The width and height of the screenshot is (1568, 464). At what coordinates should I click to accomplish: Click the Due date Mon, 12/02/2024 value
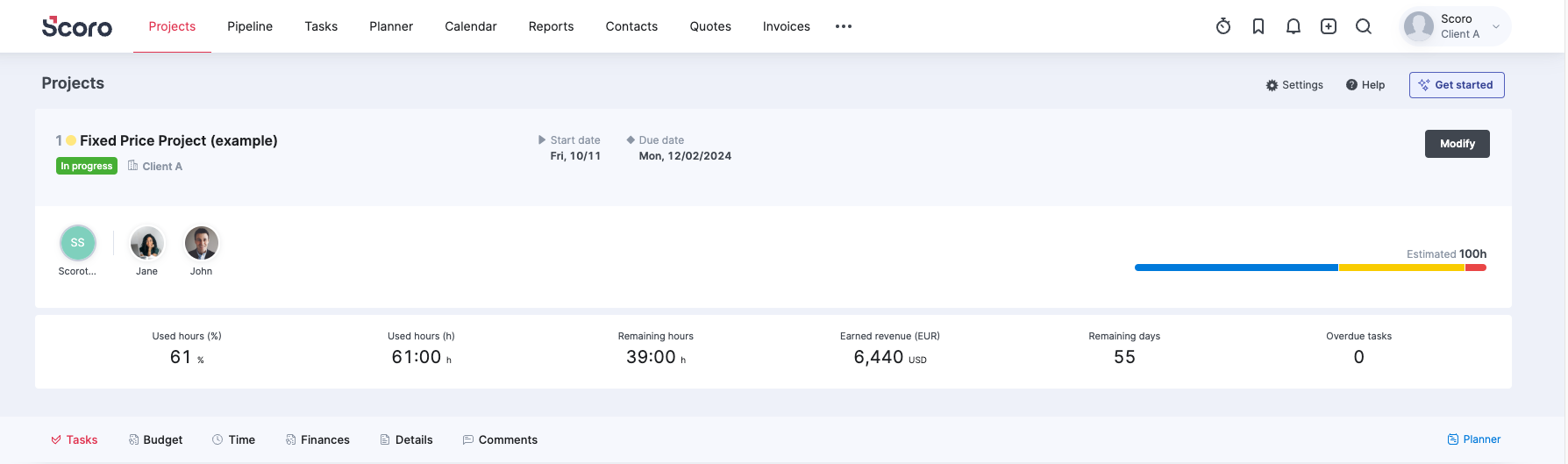coord(685,156)
